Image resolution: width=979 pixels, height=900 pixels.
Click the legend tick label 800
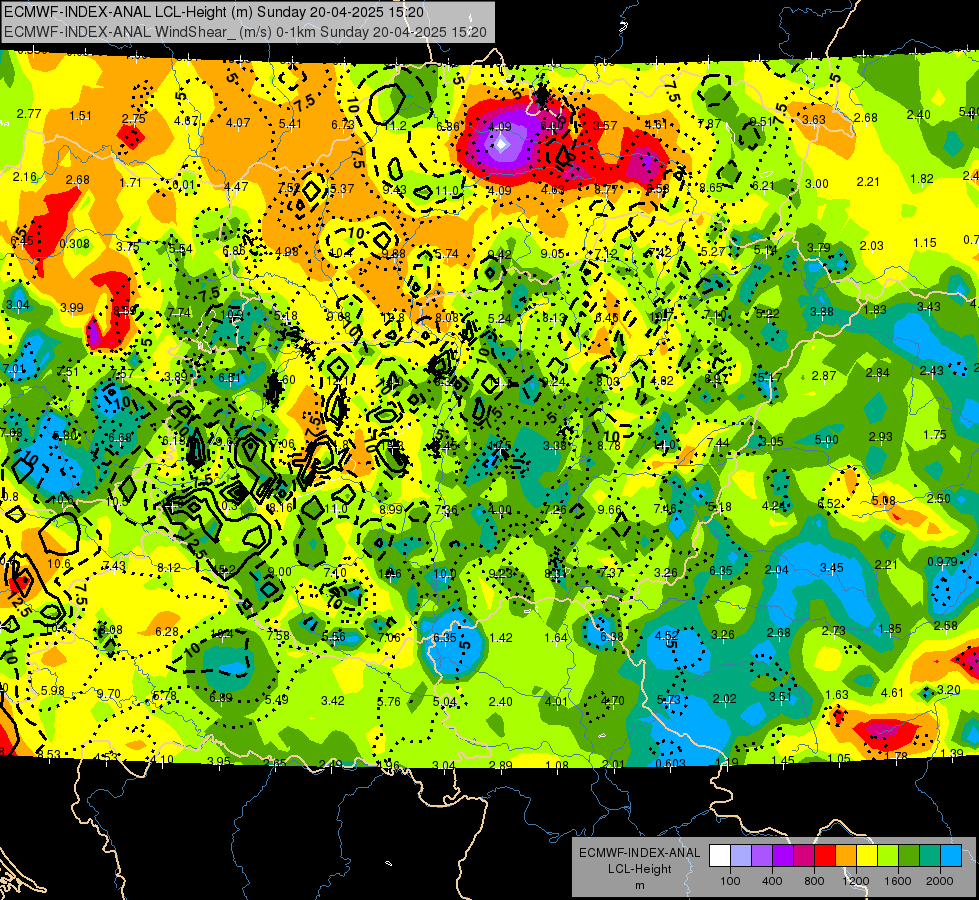pos(814,881)
